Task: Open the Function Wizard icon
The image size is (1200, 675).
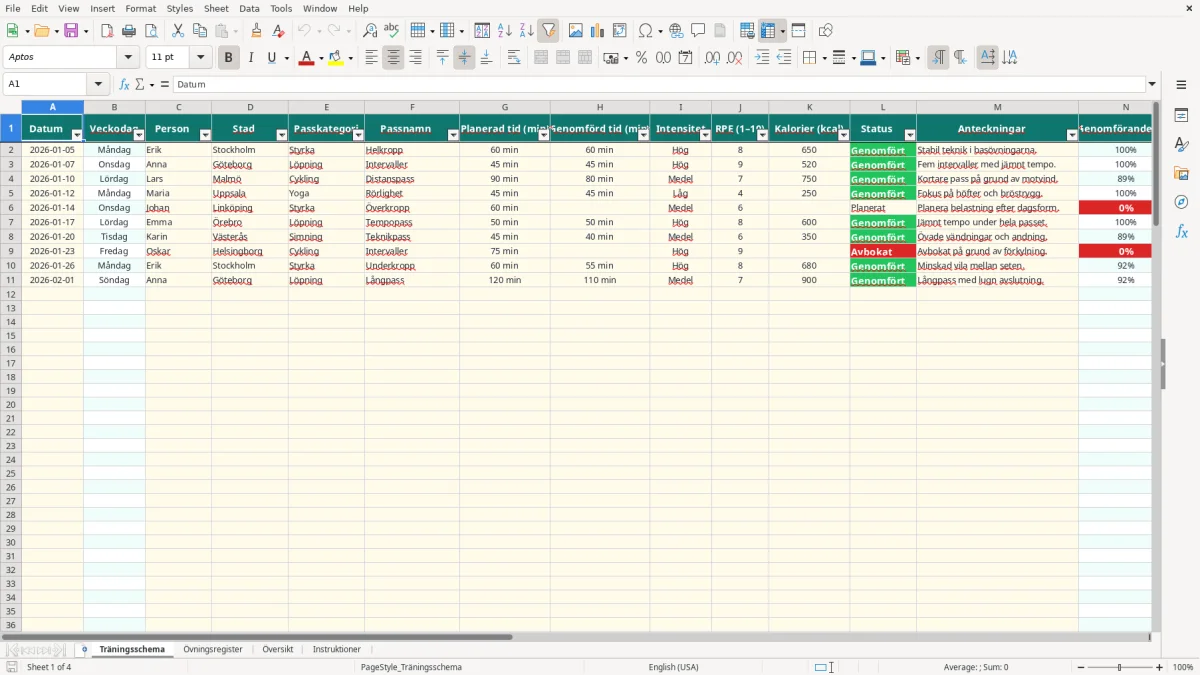Action: coord(124,84)
